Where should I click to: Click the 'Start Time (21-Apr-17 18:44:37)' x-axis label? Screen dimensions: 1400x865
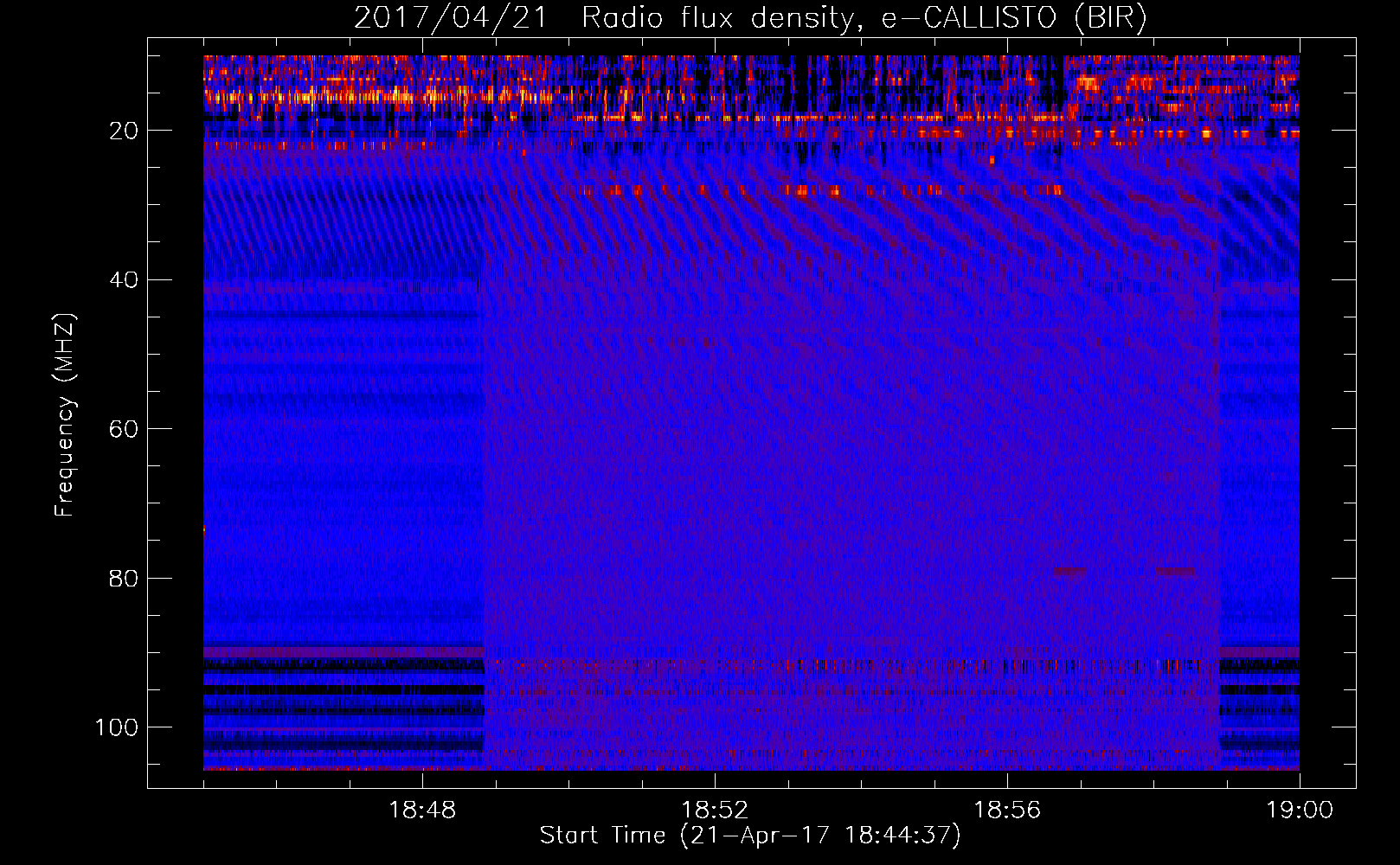pyautogui.click(x=750, y=836)
